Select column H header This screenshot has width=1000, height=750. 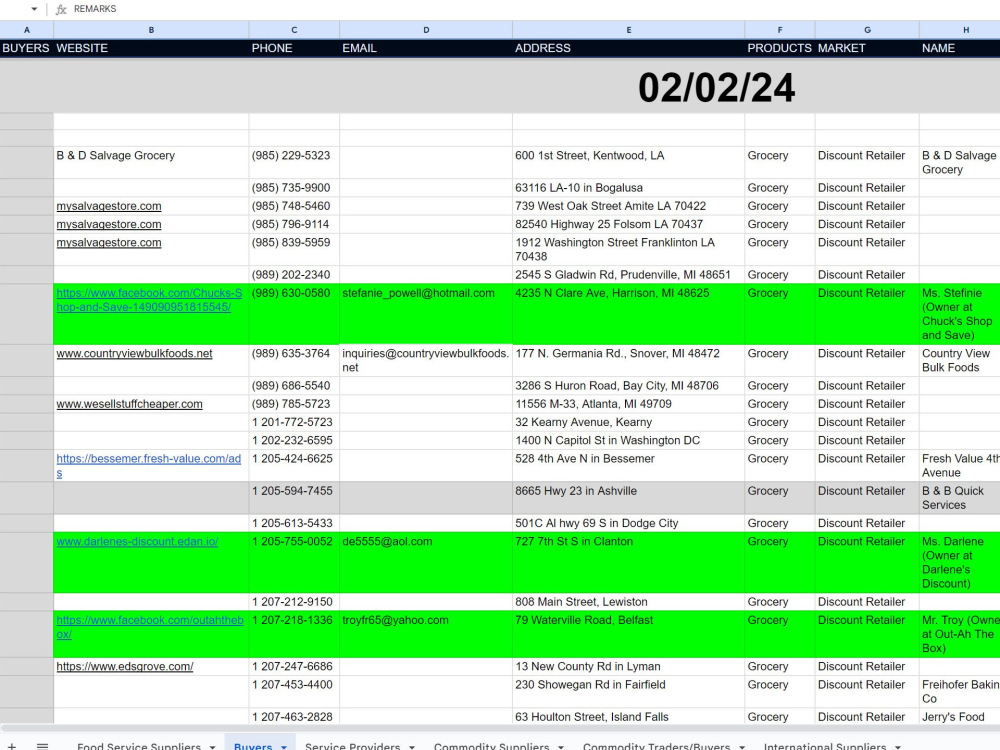coord(960,30)
